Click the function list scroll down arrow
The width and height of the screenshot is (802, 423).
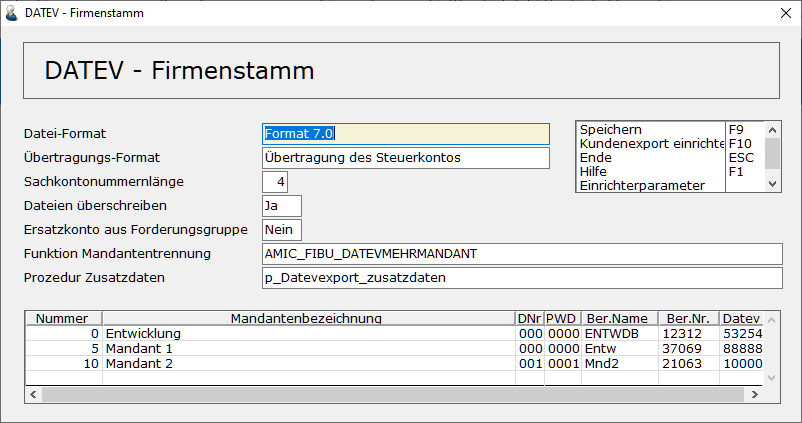coord(772,184)
